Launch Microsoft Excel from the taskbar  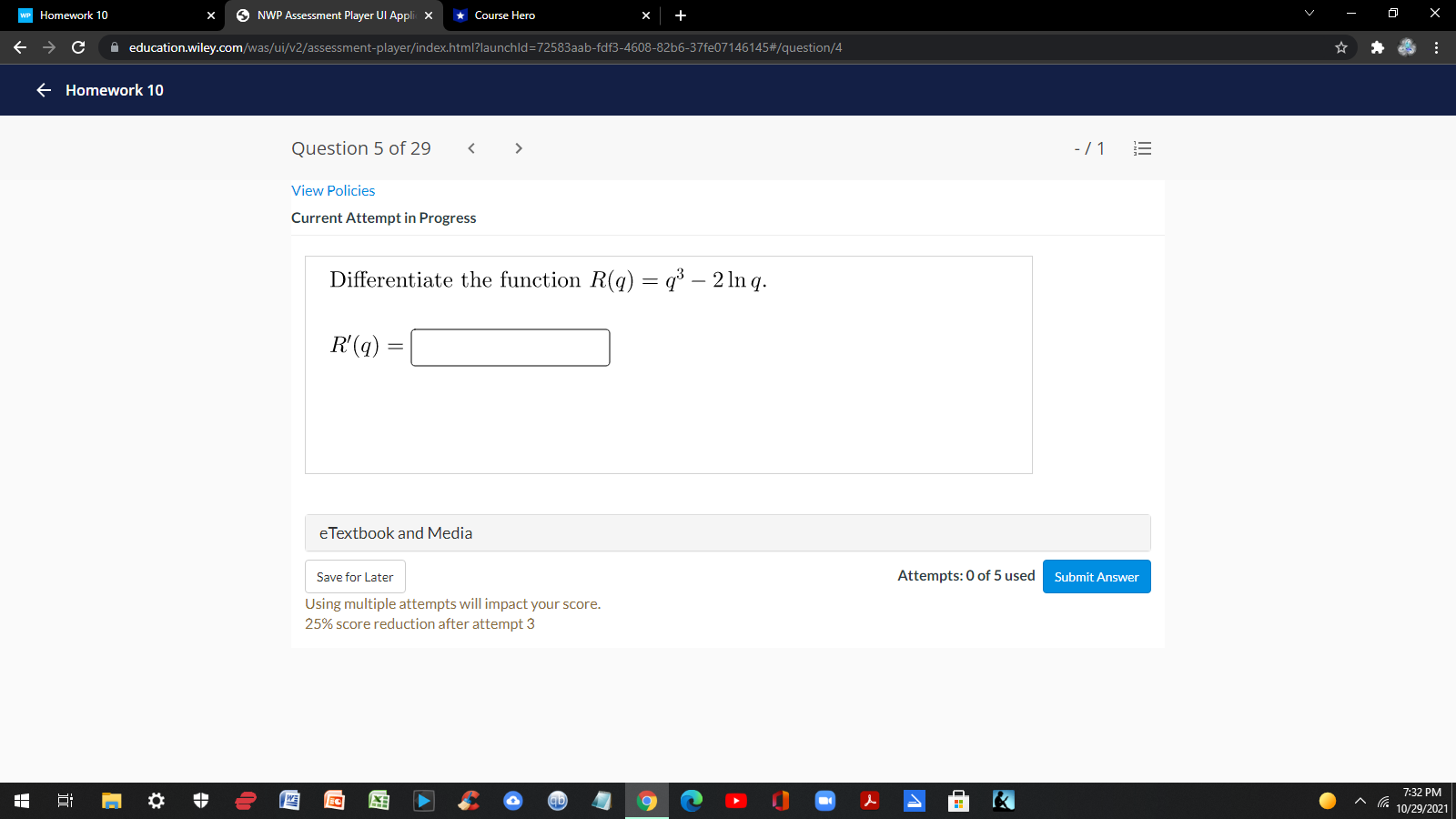pyautogui.click(x=379, y=801)
